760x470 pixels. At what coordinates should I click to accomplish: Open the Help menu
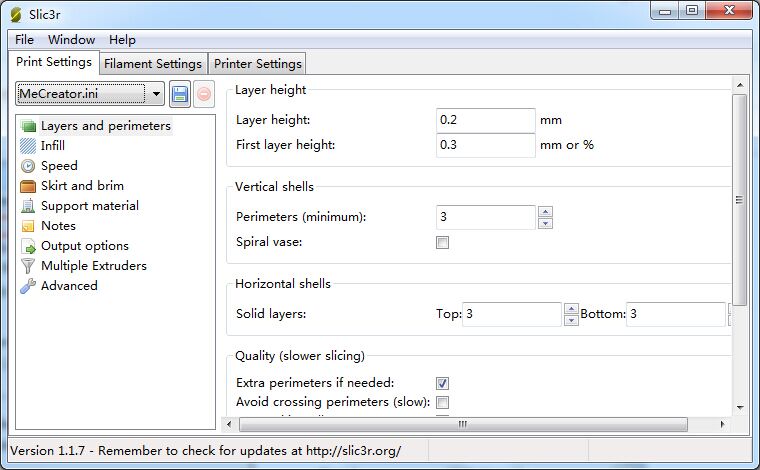point(122,40)
